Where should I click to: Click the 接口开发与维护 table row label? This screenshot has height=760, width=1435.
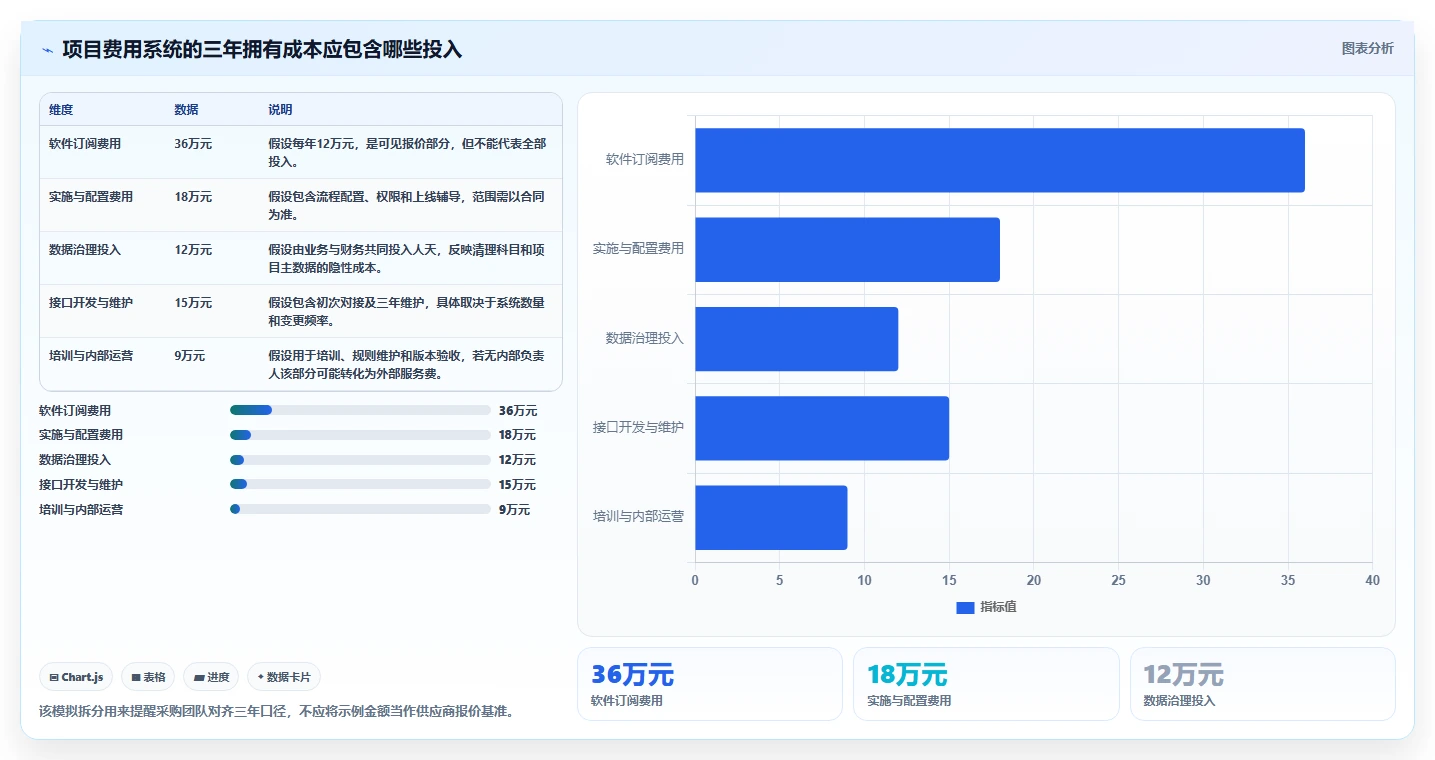pyautogui.click(x=91, y=303)
